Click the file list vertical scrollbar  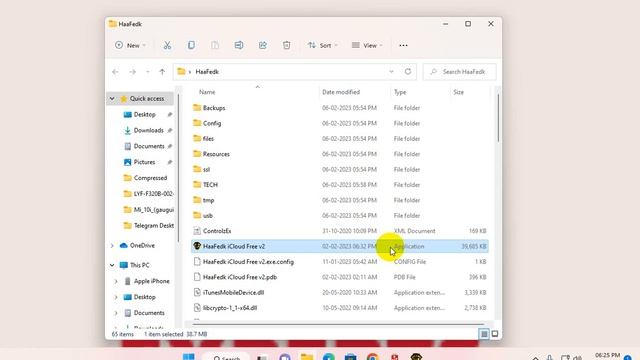tap(498, 118)
